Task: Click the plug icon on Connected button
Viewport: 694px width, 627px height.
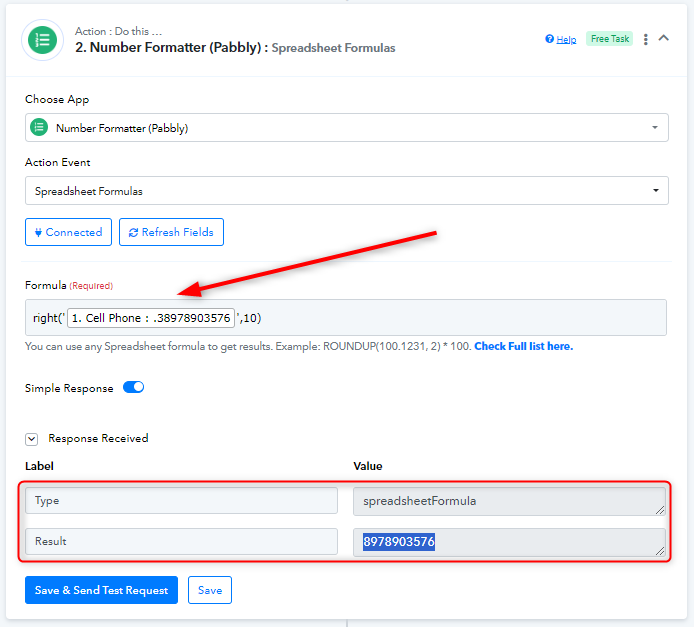Action: tap(39, 232)
